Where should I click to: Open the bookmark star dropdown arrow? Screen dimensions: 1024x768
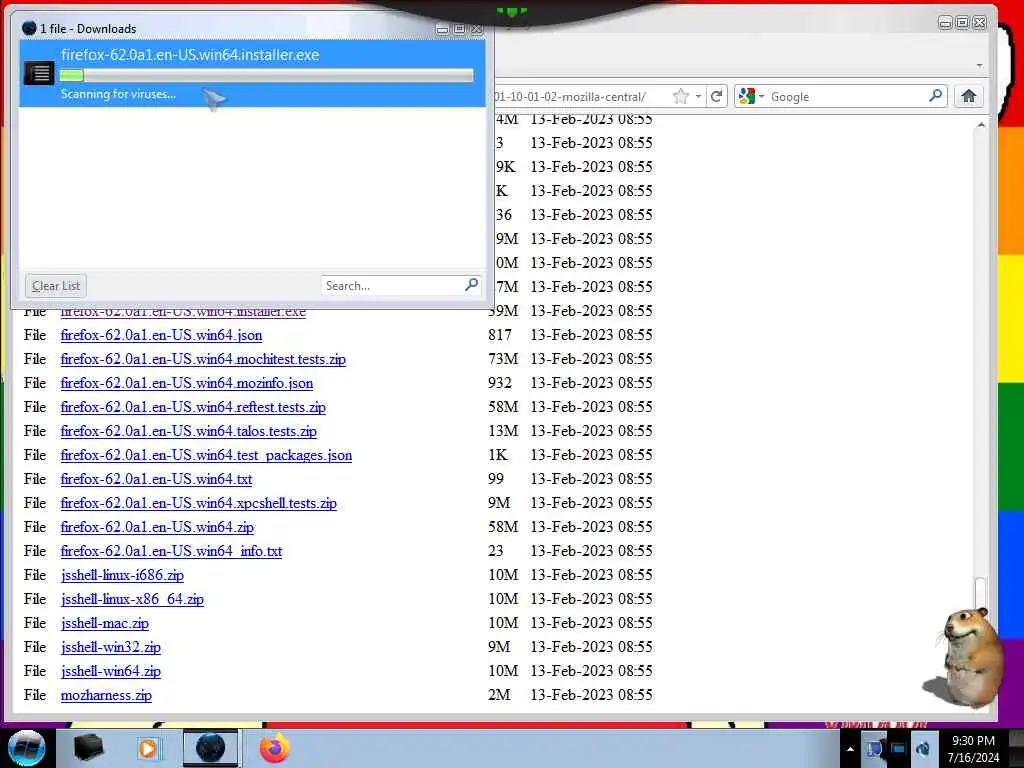pyautogui.click(x=698, y=97)
